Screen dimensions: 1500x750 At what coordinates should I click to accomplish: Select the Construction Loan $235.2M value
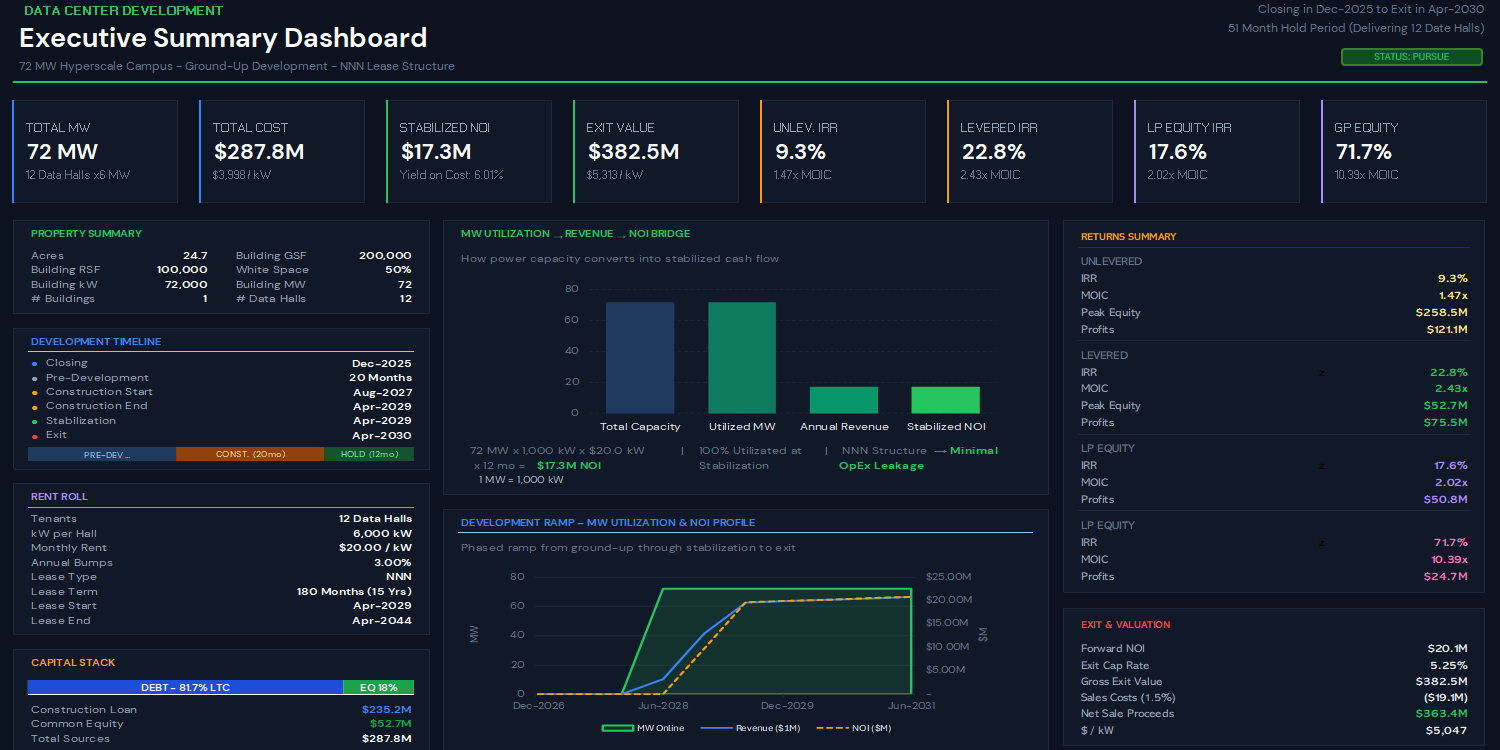pos(387,709)
